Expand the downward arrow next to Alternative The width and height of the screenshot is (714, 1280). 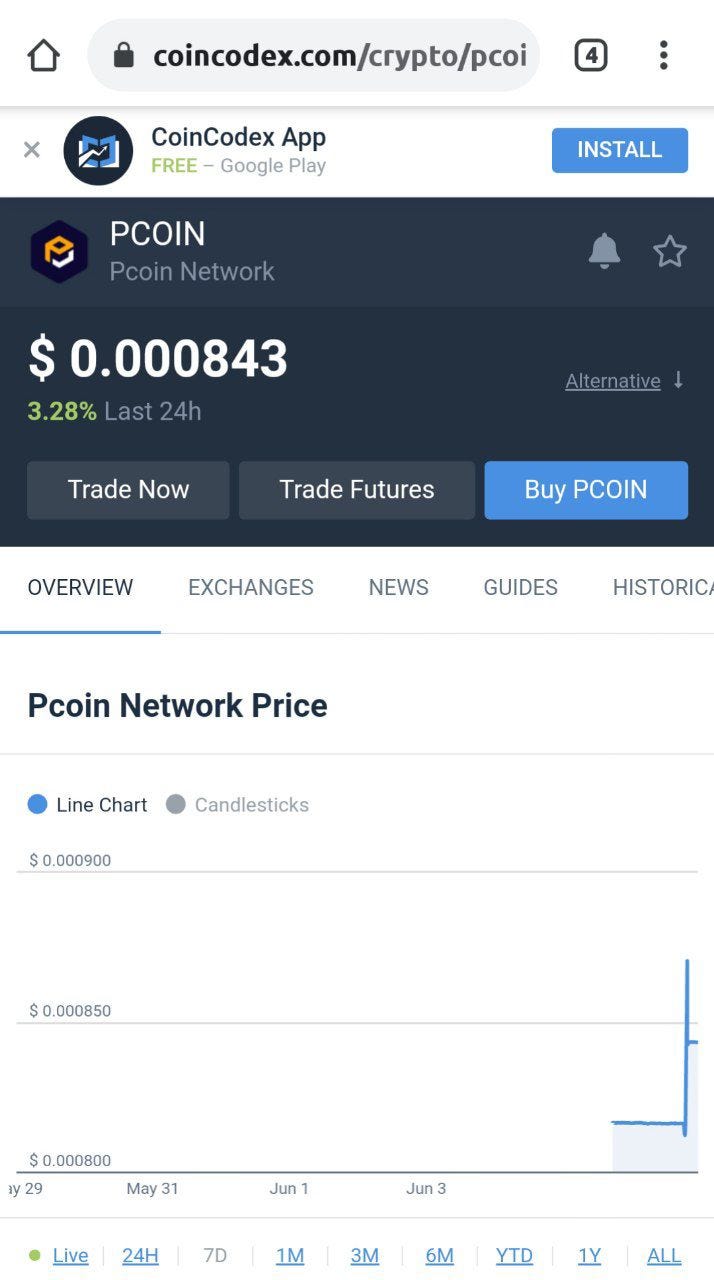pos(679,381)
